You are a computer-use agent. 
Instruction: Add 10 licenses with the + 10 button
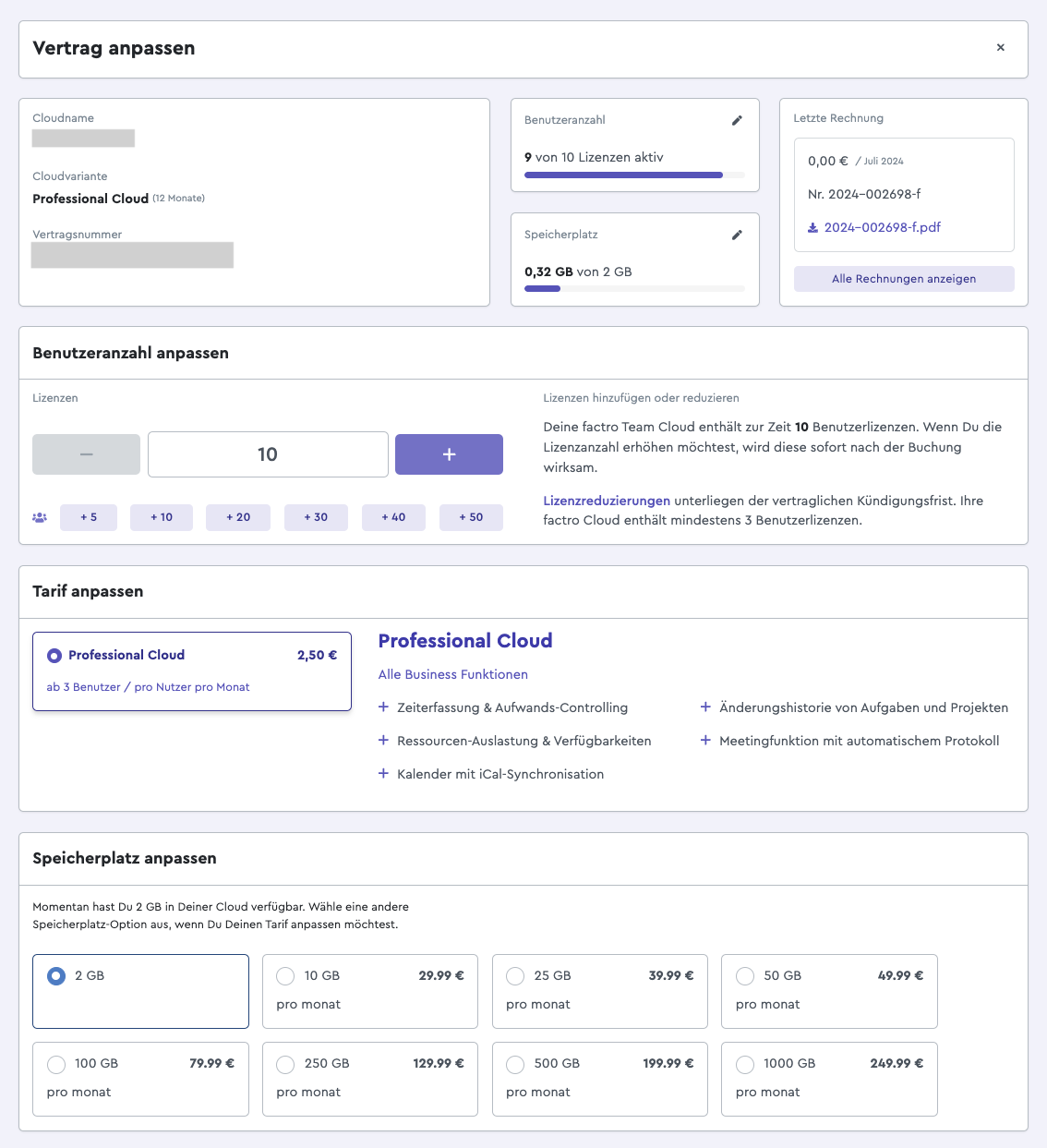pos(162,517)
